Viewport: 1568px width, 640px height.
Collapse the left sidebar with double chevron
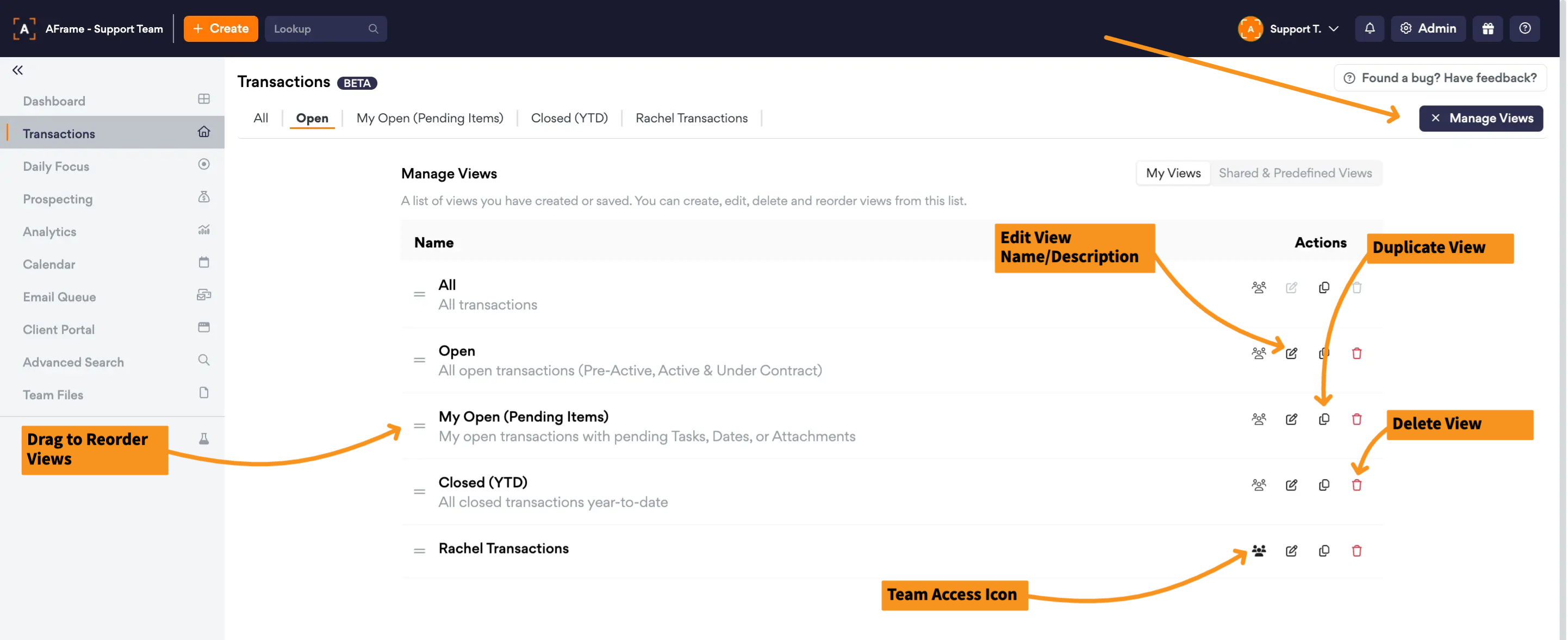17,70
